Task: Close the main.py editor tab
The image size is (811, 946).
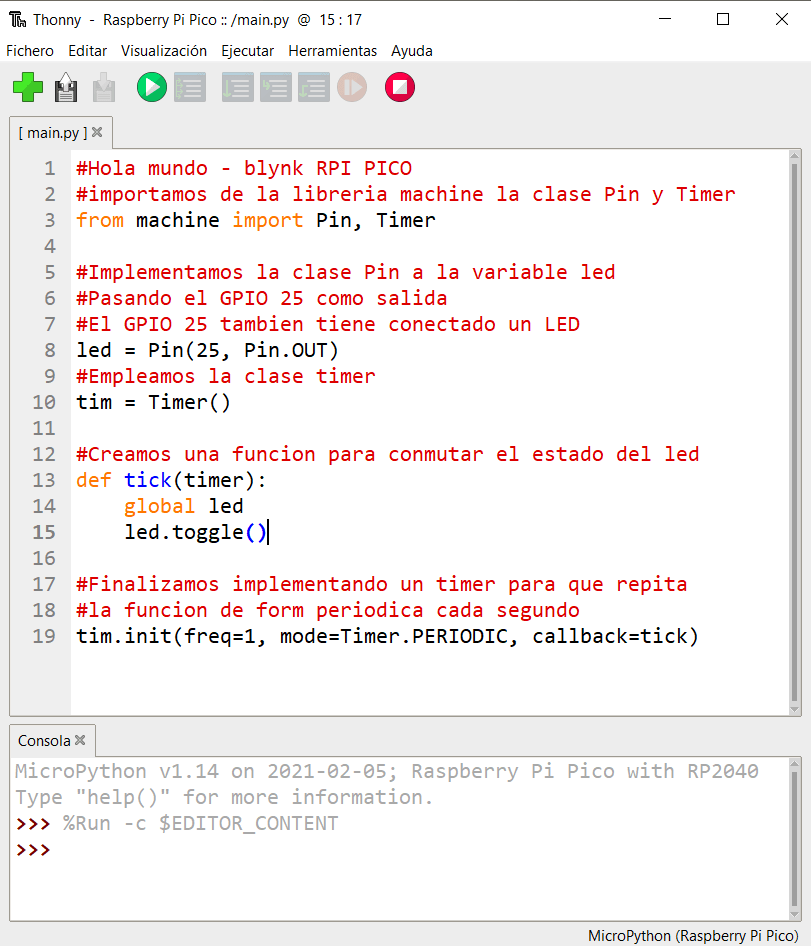Action: coord(97,132)
